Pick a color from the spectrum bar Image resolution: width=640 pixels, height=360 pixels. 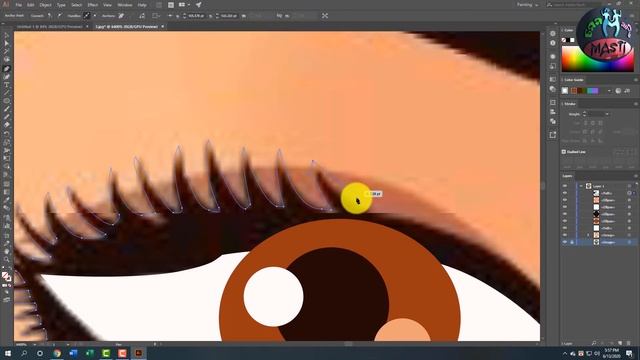pos(598,59)
